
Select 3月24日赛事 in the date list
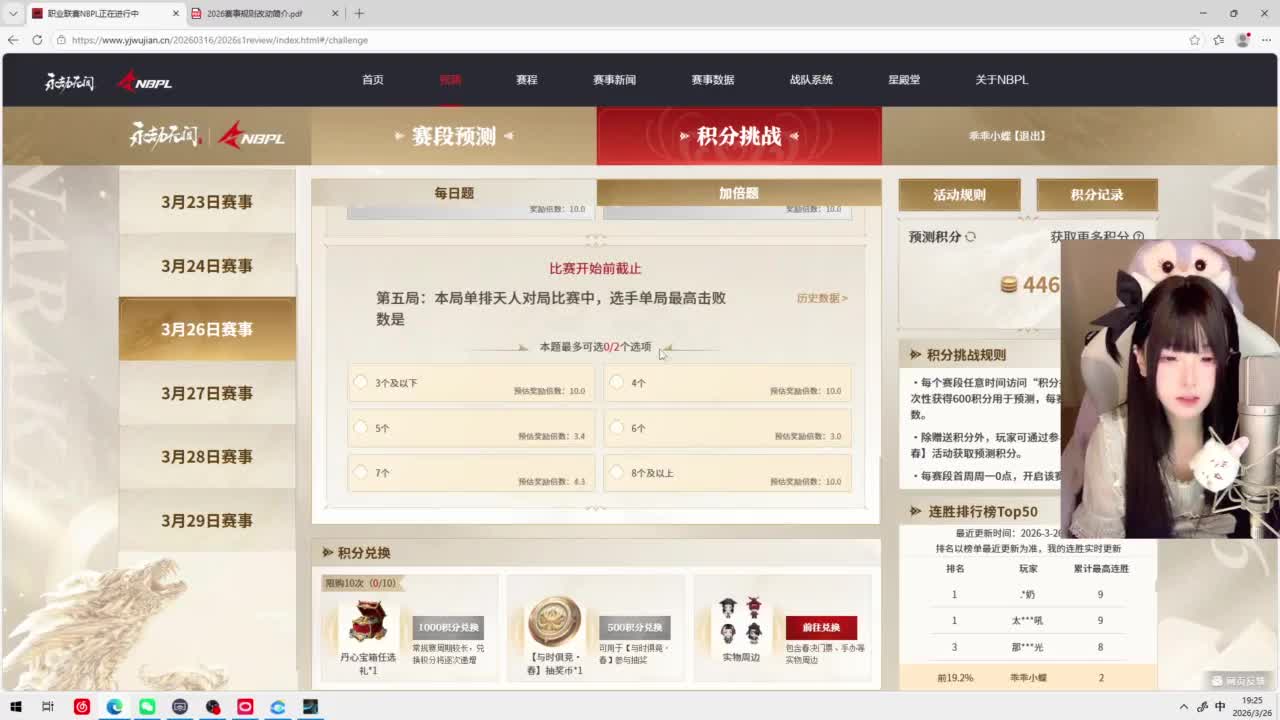point(207,266)
